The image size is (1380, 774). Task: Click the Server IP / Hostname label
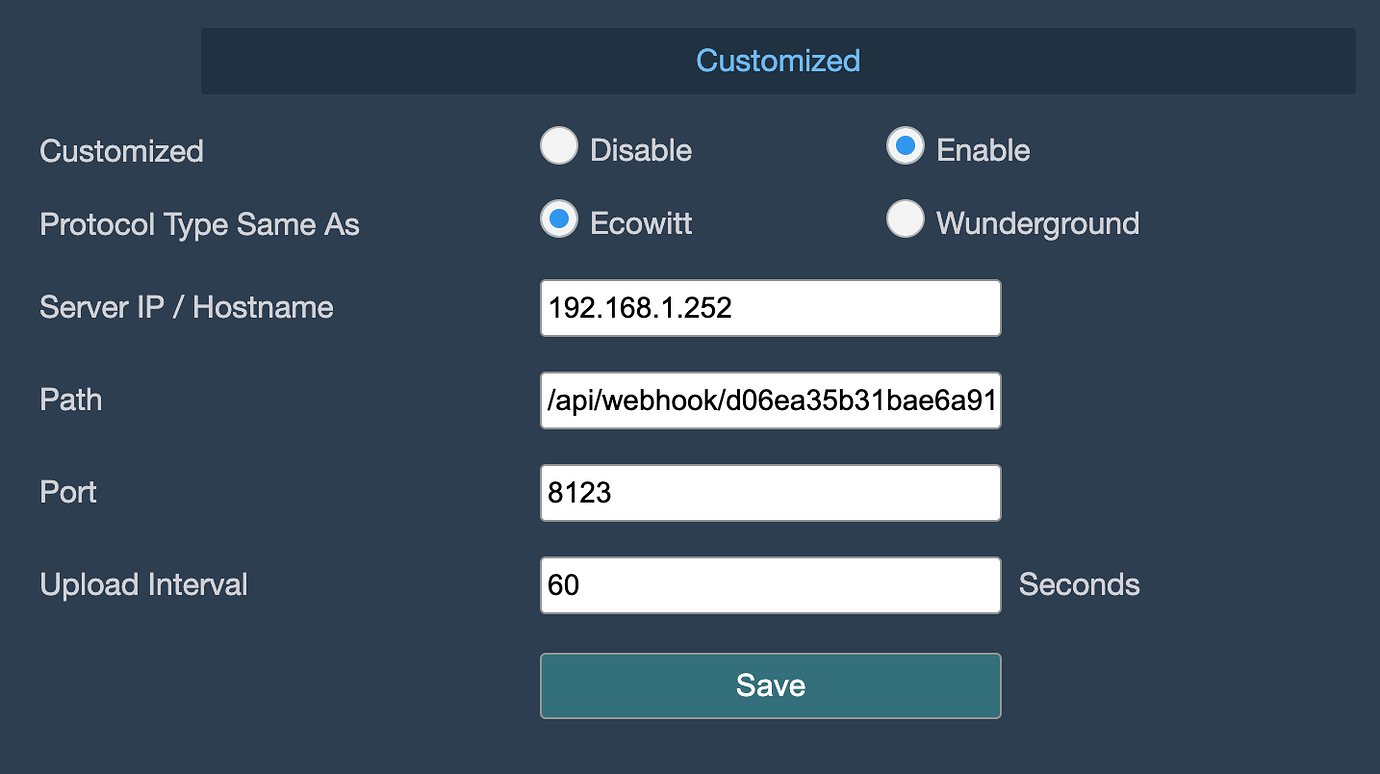(x=186, y=307)
